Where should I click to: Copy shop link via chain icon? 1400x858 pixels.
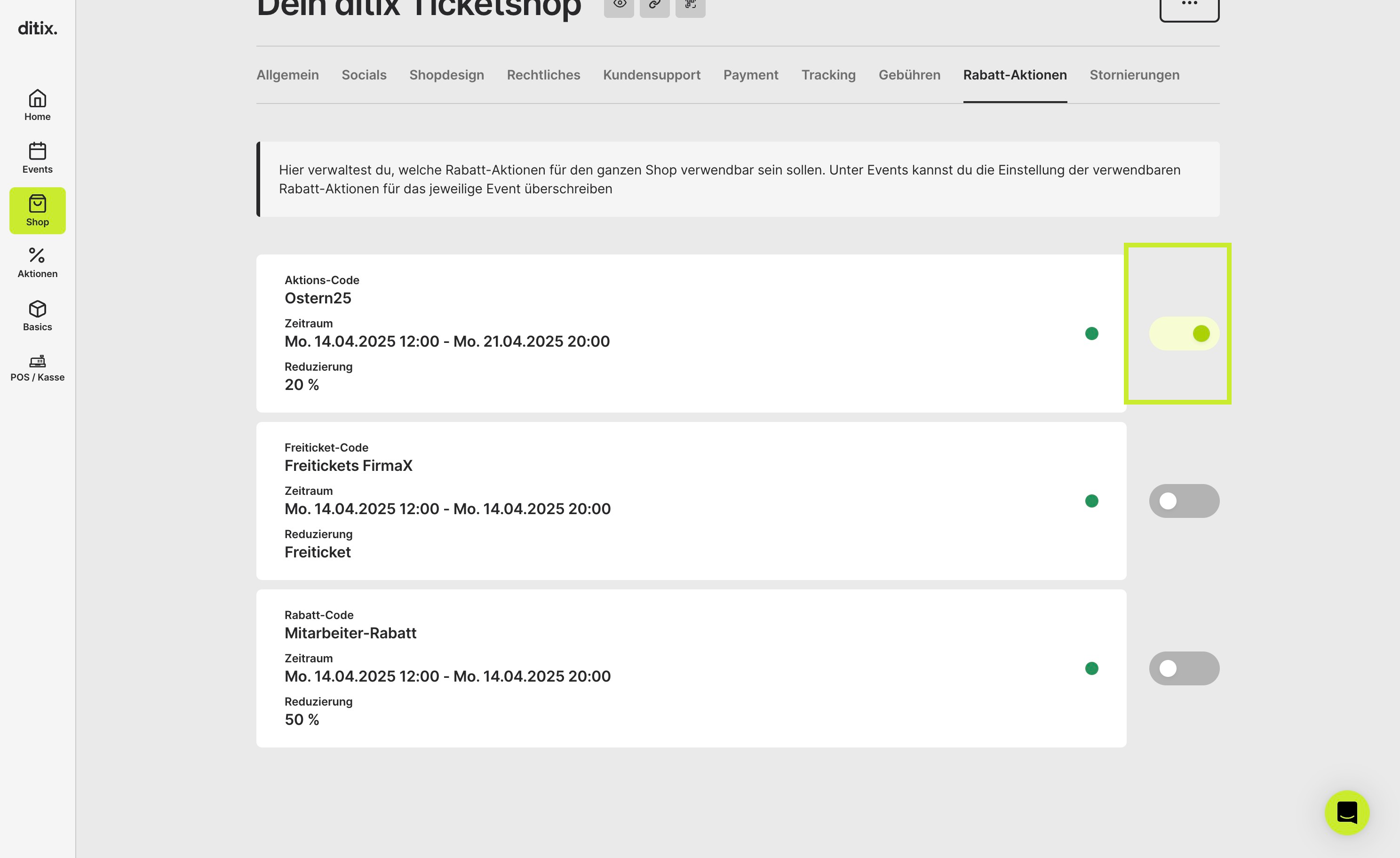pos(654,6)
